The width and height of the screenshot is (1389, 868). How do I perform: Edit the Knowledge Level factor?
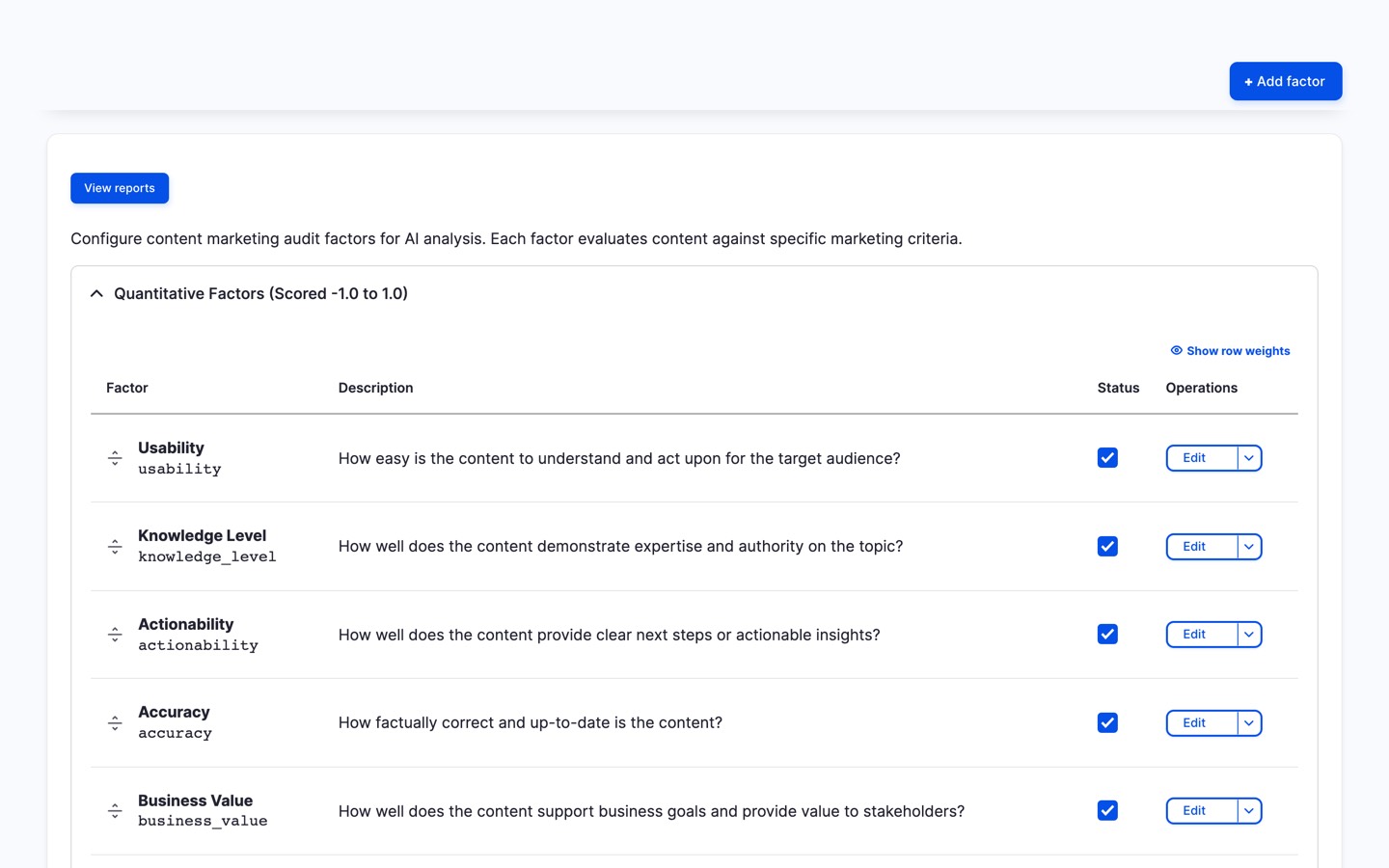tap(1201, 547)
